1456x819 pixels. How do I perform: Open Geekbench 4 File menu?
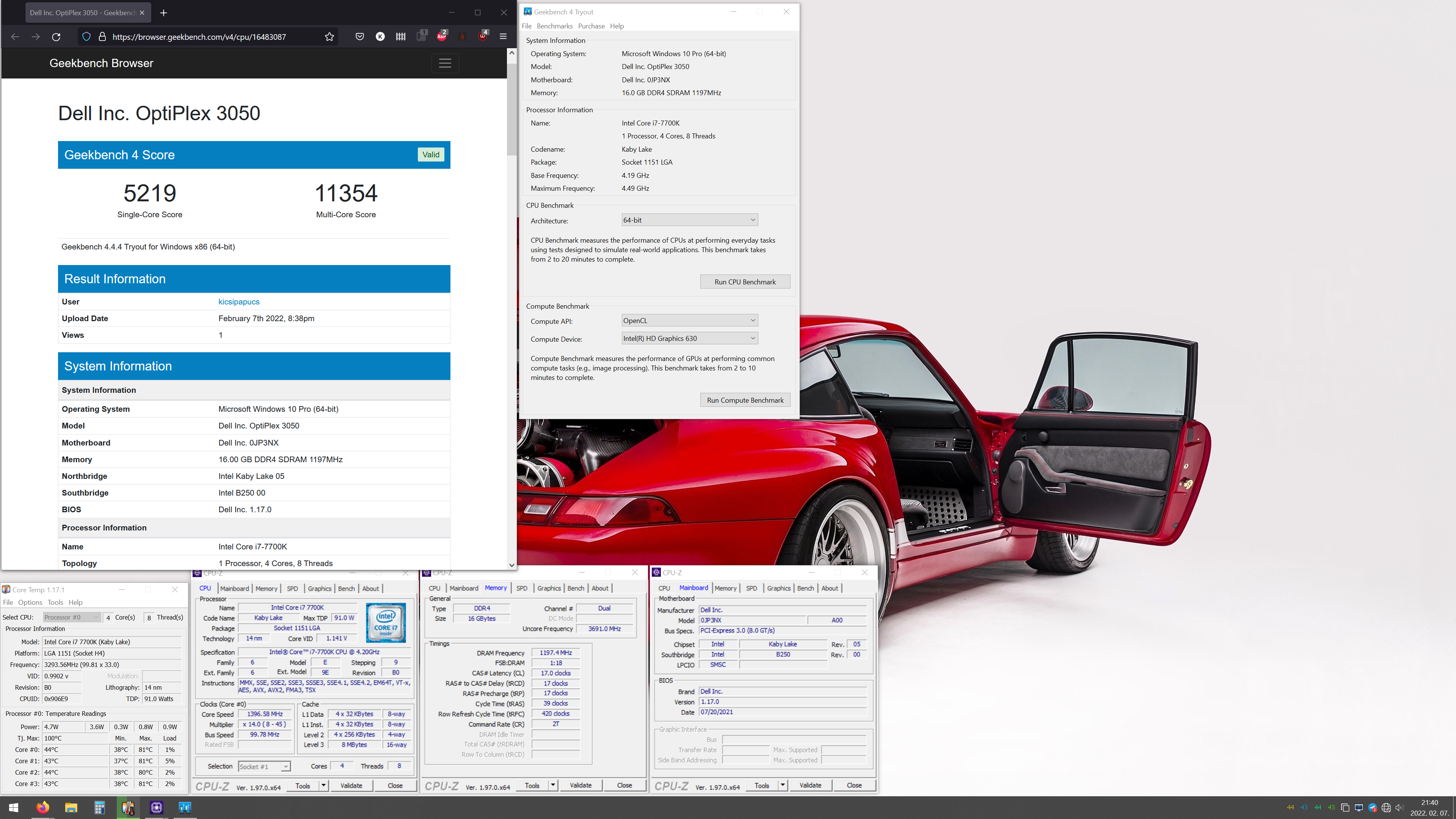(x=527, y=26)
